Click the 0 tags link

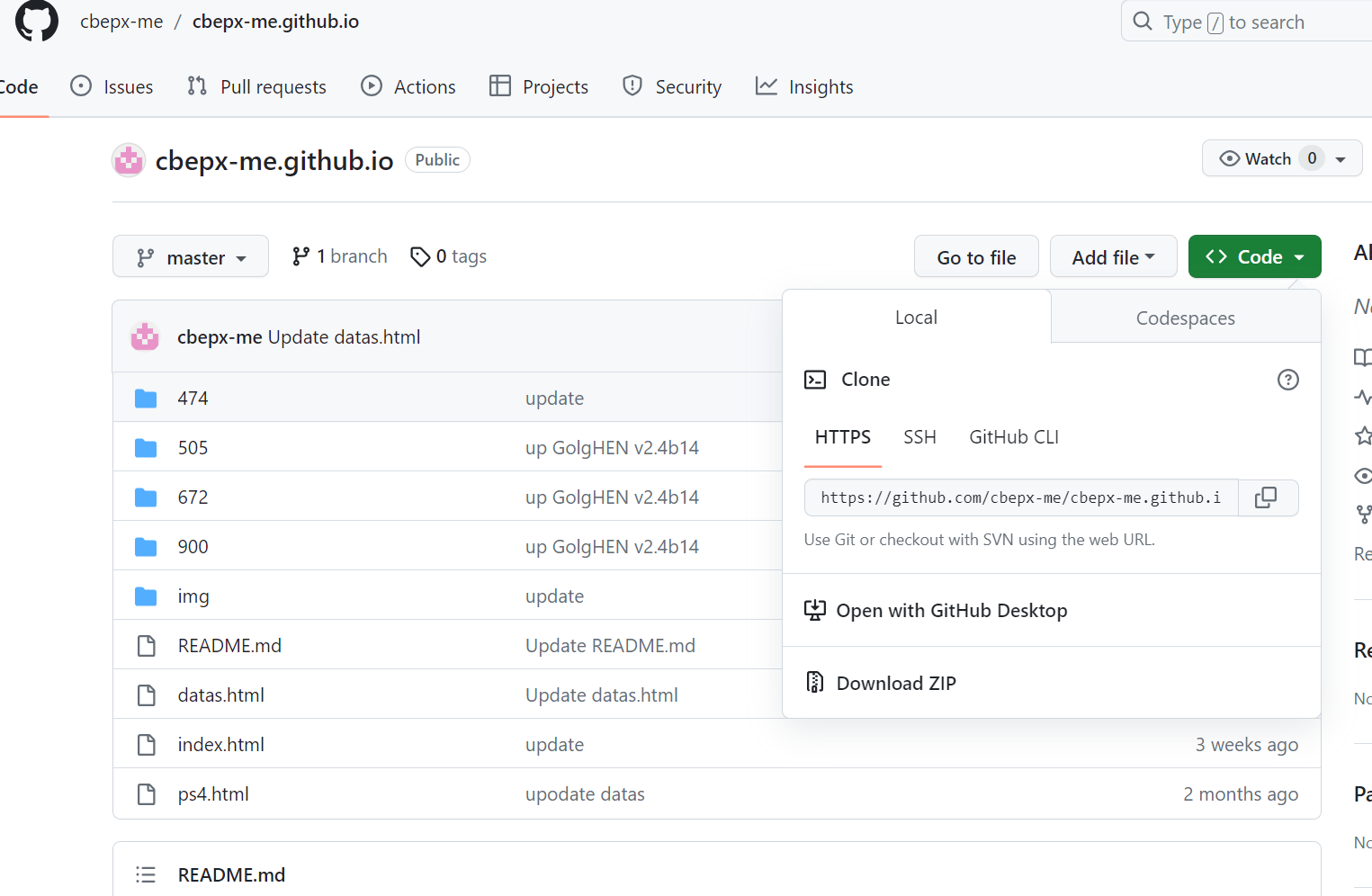tap(449, 256)
